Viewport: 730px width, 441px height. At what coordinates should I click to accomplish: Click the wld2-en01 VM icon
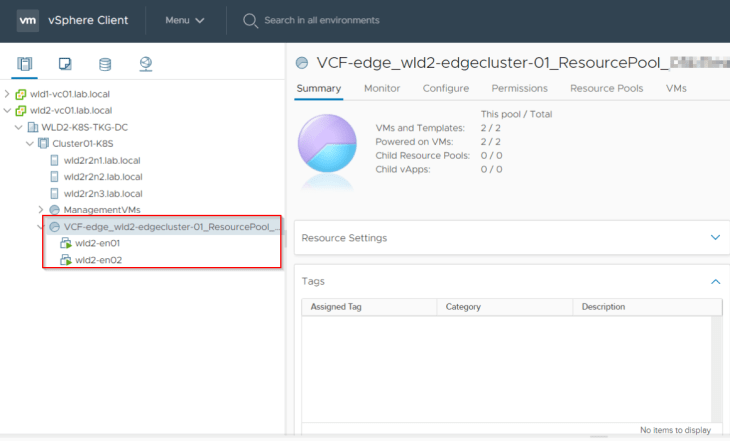pyautogui.click(x=66, y=243)
